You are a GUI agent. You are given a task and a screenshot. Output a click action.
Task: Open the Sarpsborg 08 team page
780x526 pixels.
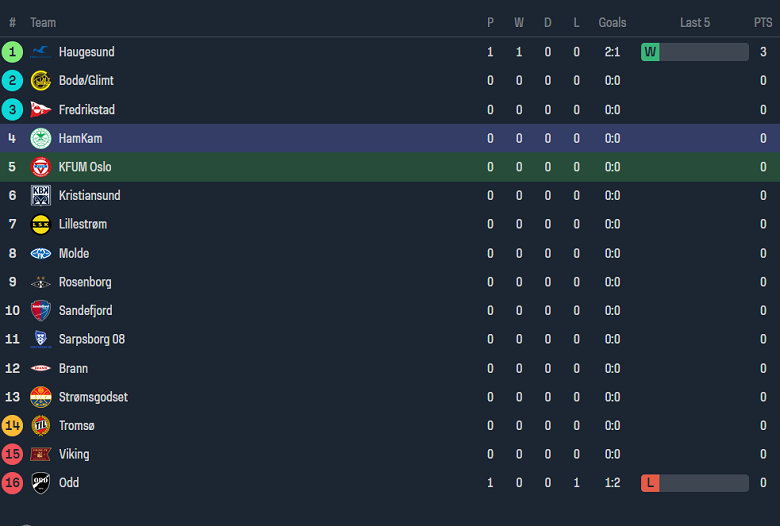tap(91, 339)
